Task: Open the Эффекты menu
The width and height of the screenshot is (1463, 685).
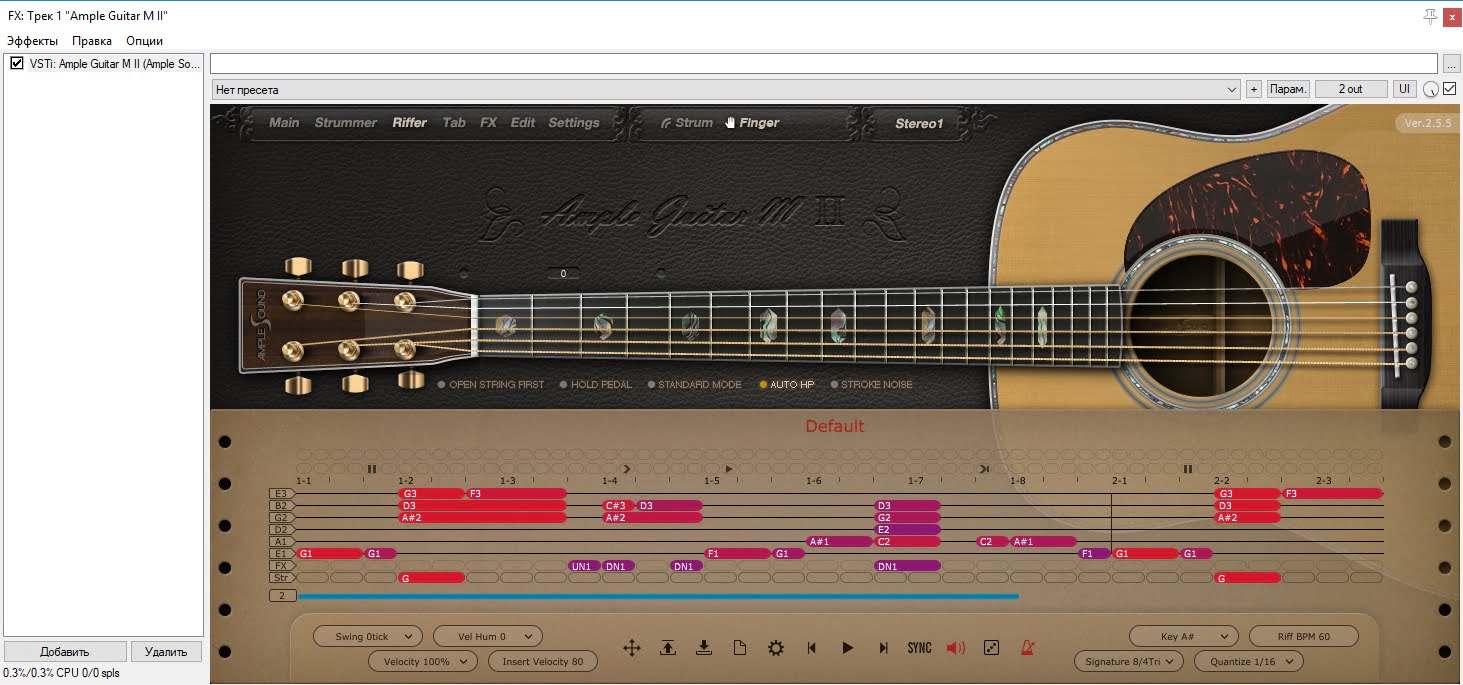Action: point(32,41)
